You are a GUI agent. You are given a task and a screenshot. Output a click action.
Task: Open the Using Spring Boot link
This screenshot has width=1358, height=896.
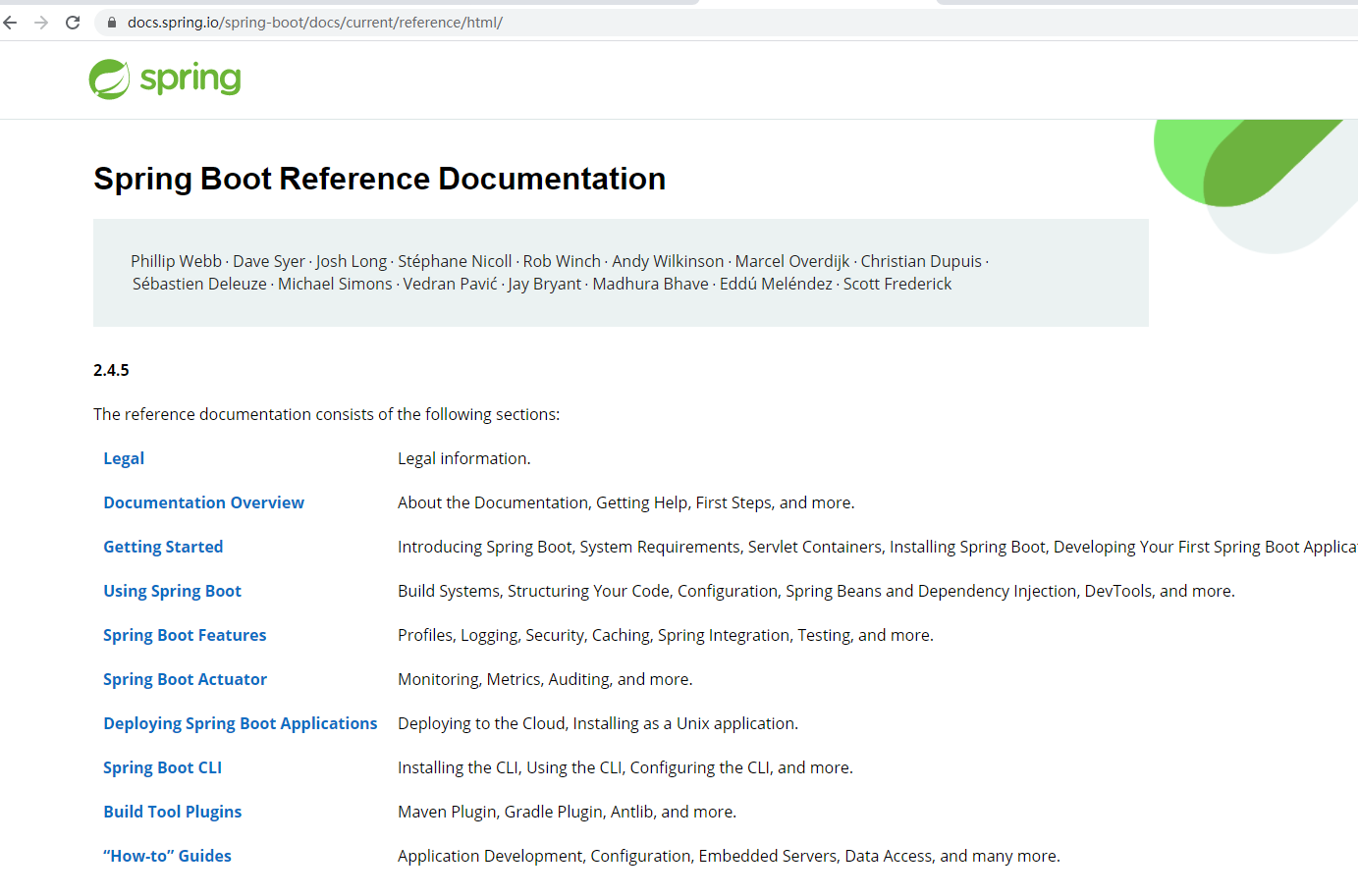[173, 591]
